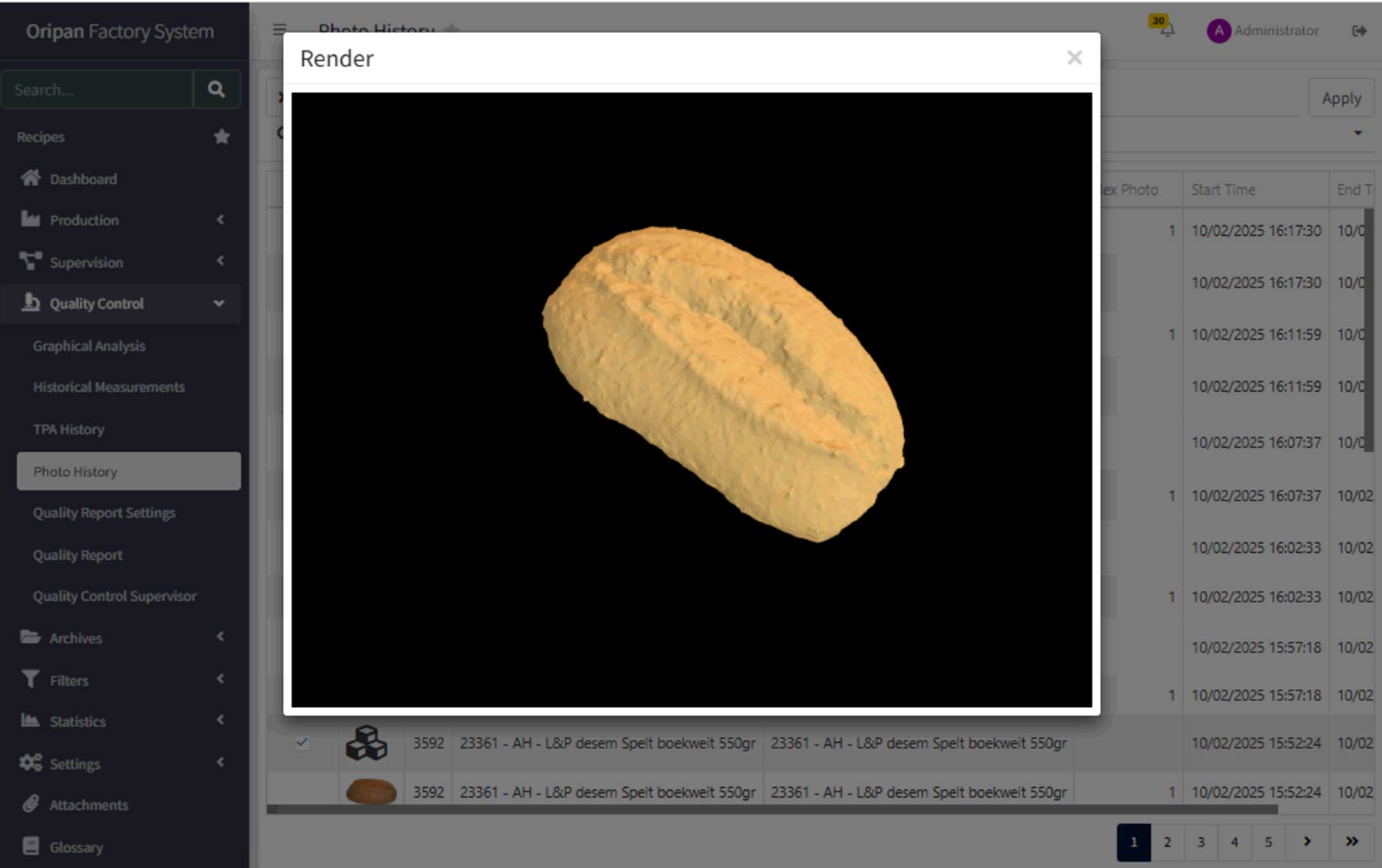Click the Apply button
This screenshot has width=1382, height=868.
point(1341,98)
